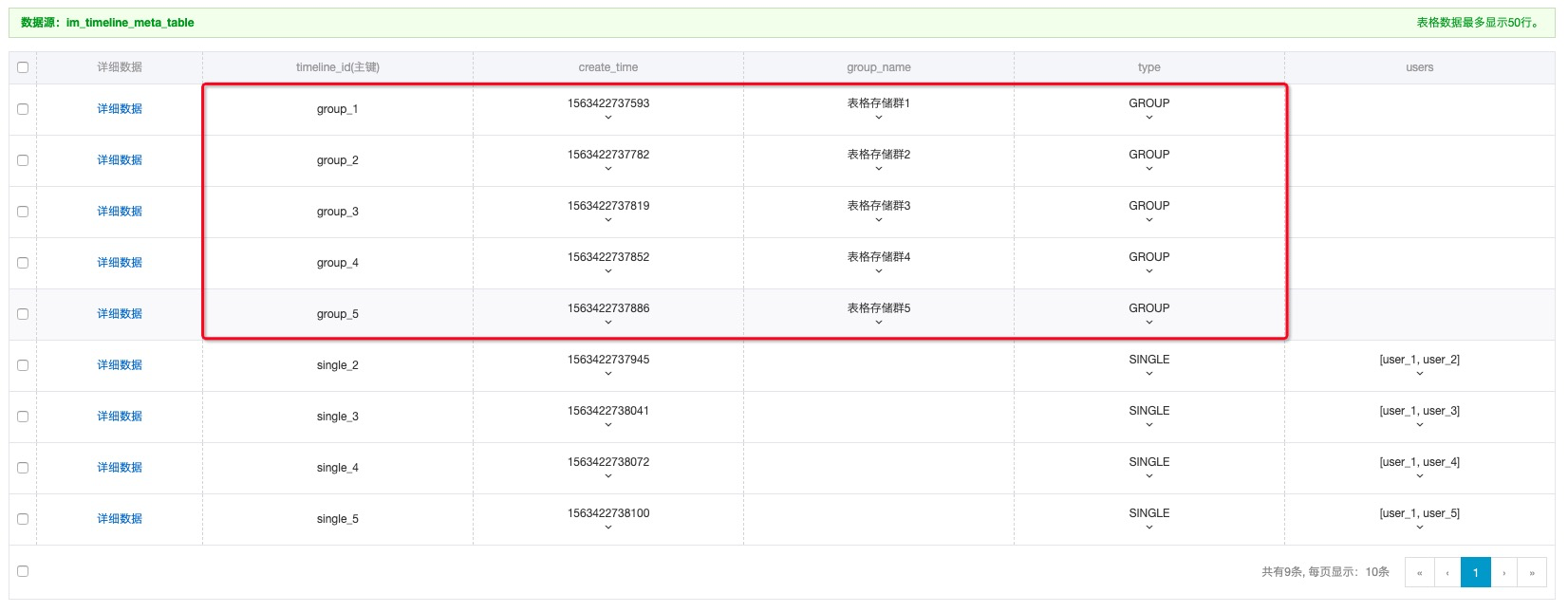Expand chevron under create_time 1563422737593
Viewport: 1568px width, 612px height.
pyautogui.click(x=608, y=118)
